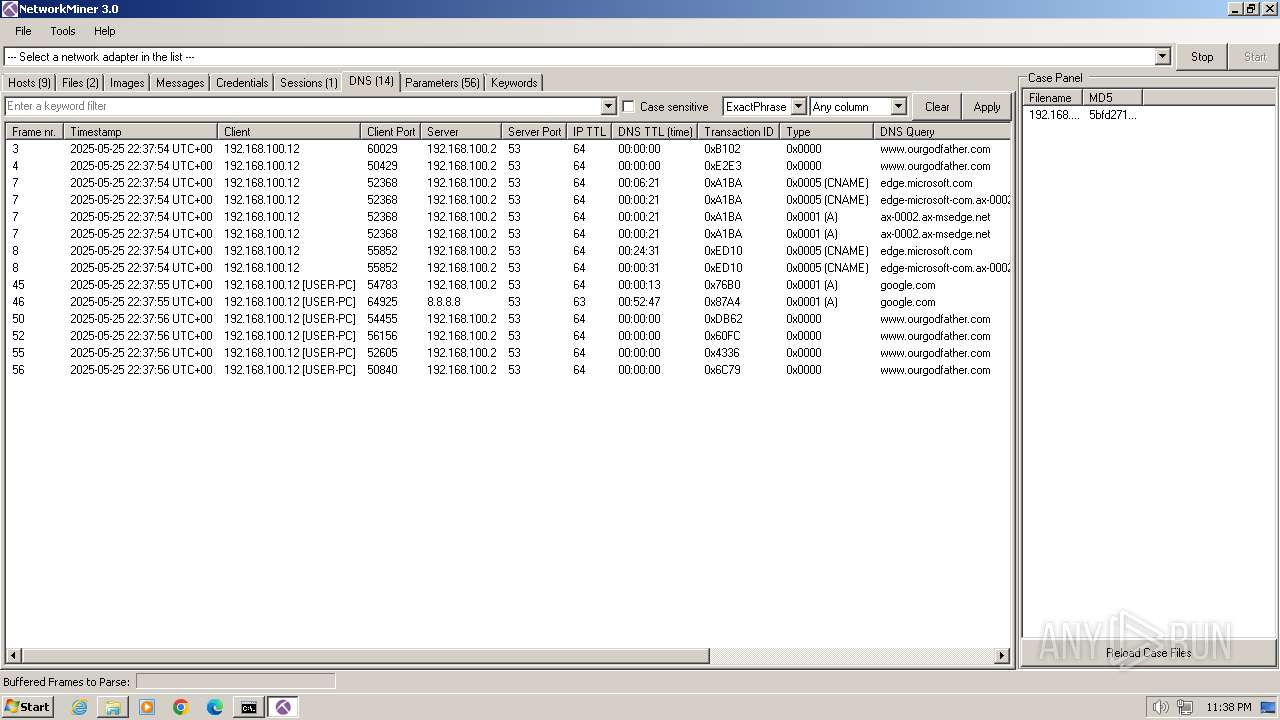Sort by the Type column header
Image resolution: width=1280 pixels, height=720 pixels.
click(x=827, y=132)
